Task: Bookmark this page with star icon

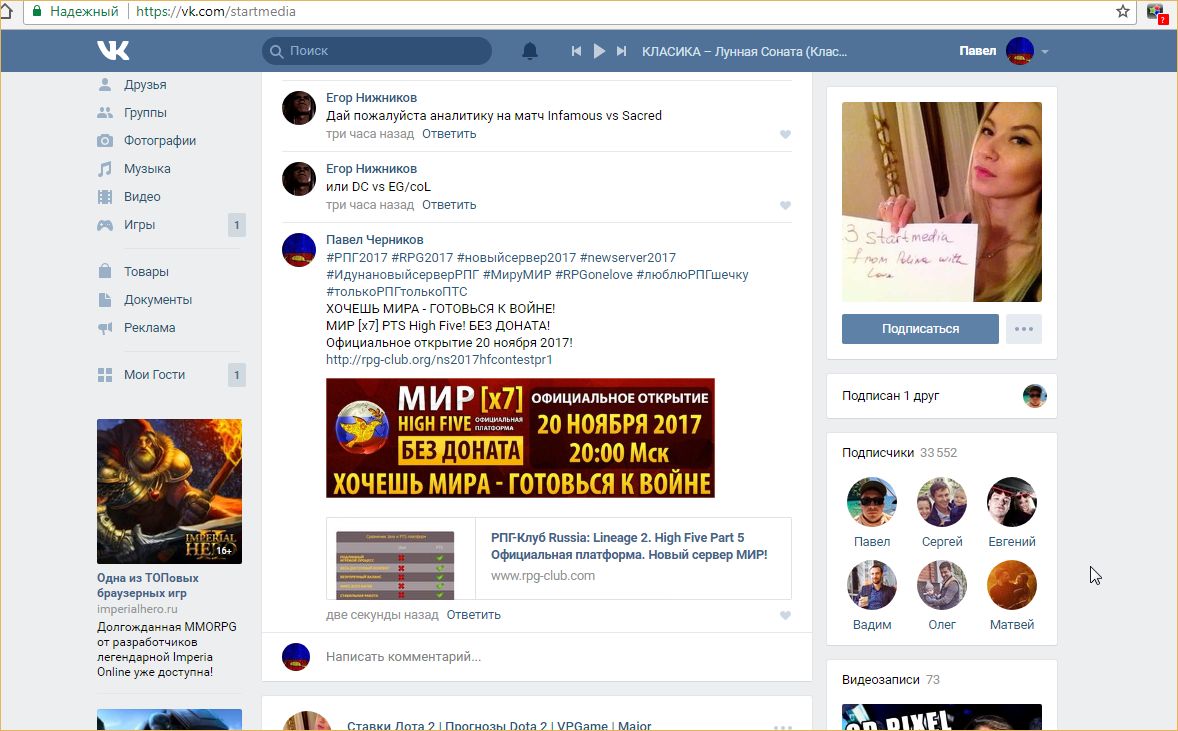Action: (1123, 12)
